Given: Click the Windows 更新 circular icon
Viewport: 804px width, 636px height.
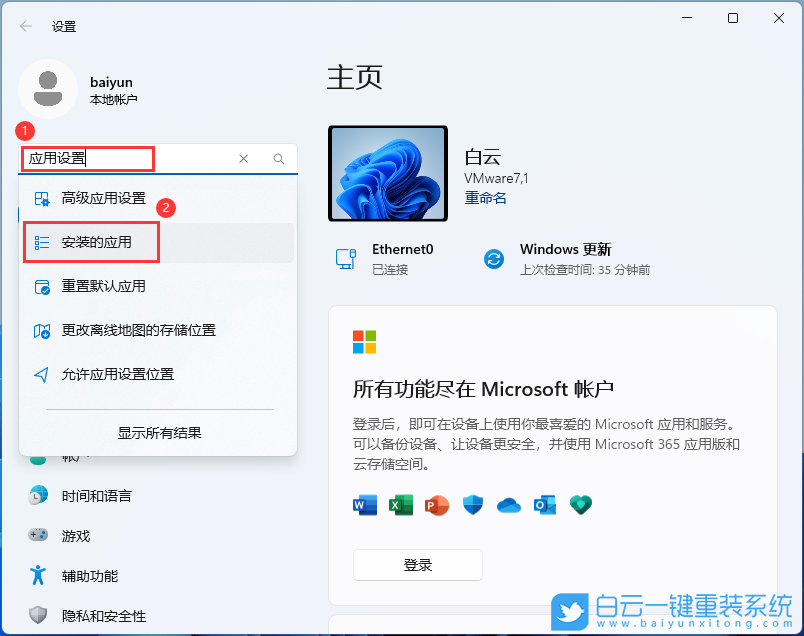Looking at the screenshot, I should (x=494, y=258).
